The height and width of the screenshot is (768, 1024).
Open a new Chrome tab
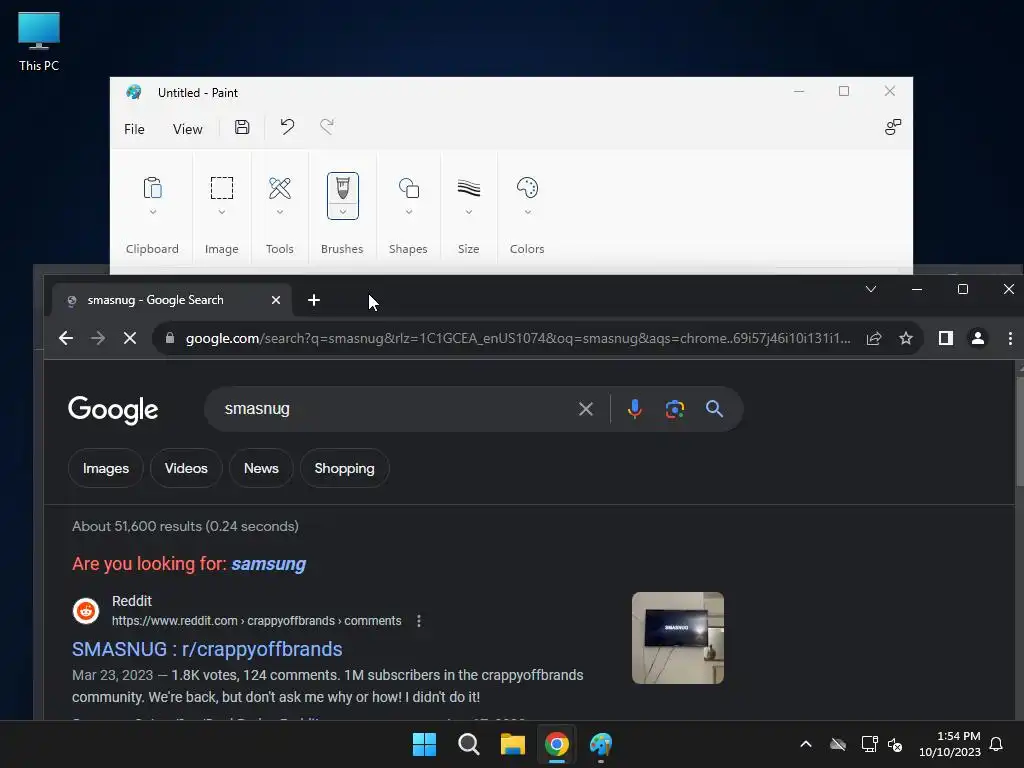(x=313, y=300)
